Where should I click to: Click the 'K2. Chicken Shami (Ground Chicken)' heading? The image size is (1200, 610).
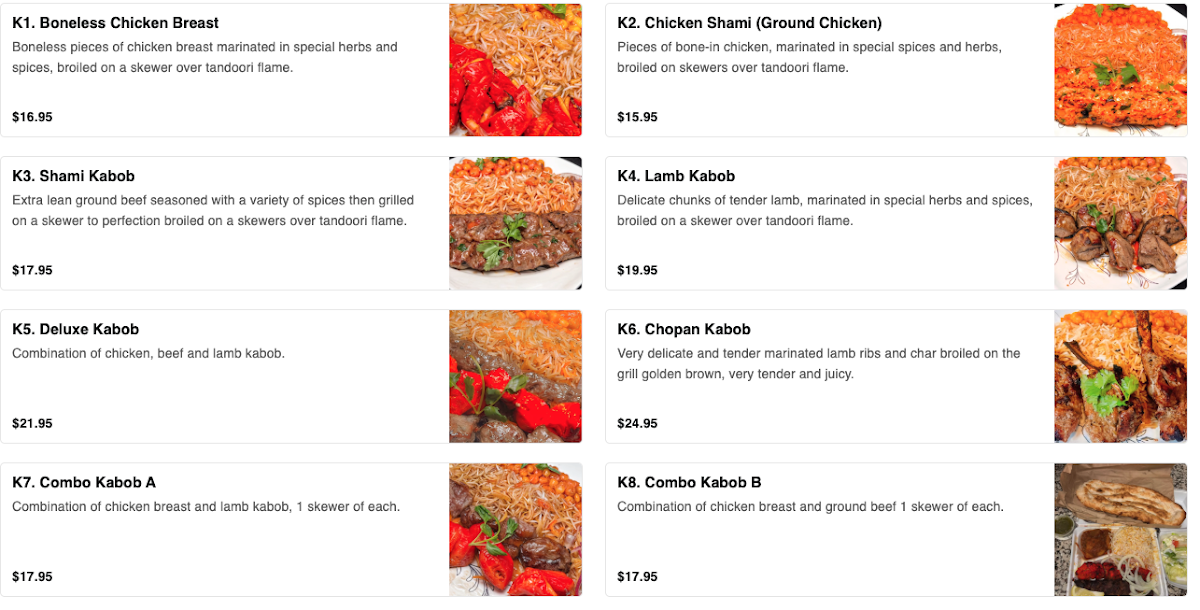tap(749, 23)
